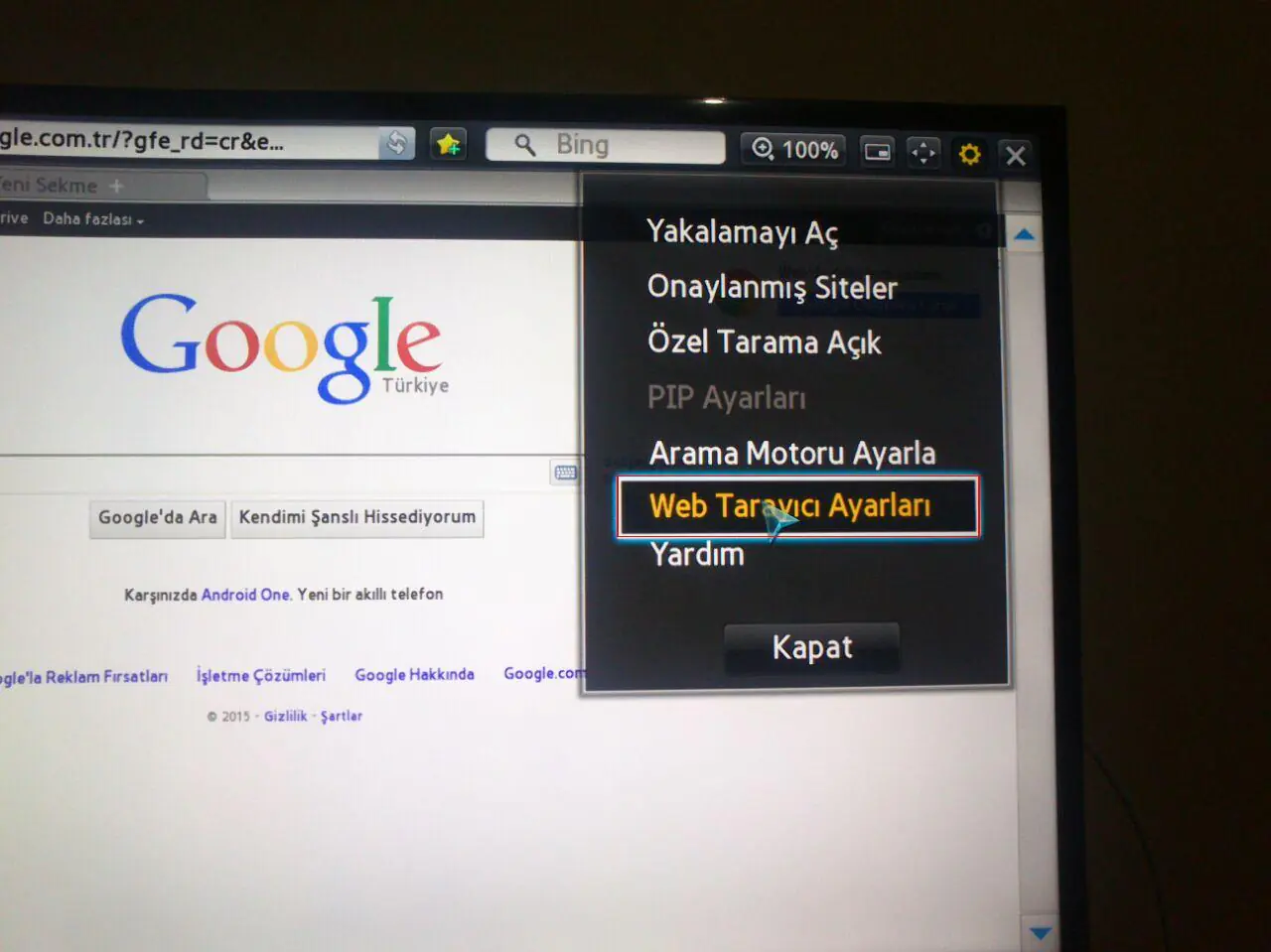Open the on-screen keyboard icon
1271x952 pixels.
(565, 473)
